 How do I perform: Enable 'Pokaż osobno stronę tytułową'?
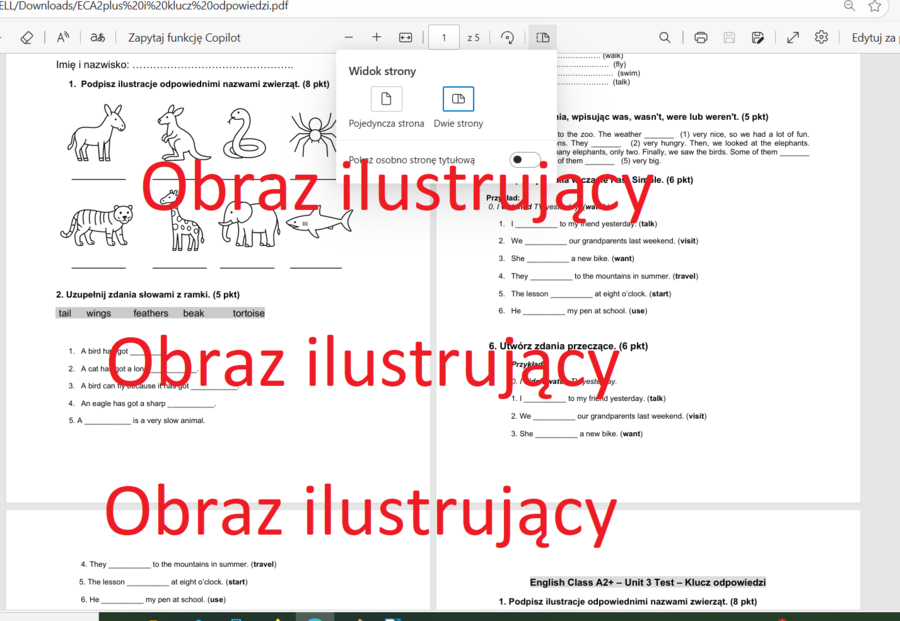point(524,158)
